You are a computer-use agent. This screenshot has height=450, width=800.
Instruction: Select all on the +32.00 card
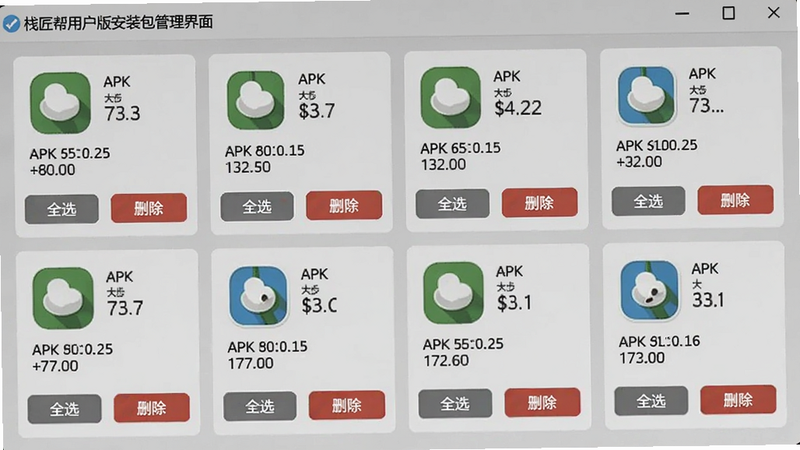[x=648, y=201]
